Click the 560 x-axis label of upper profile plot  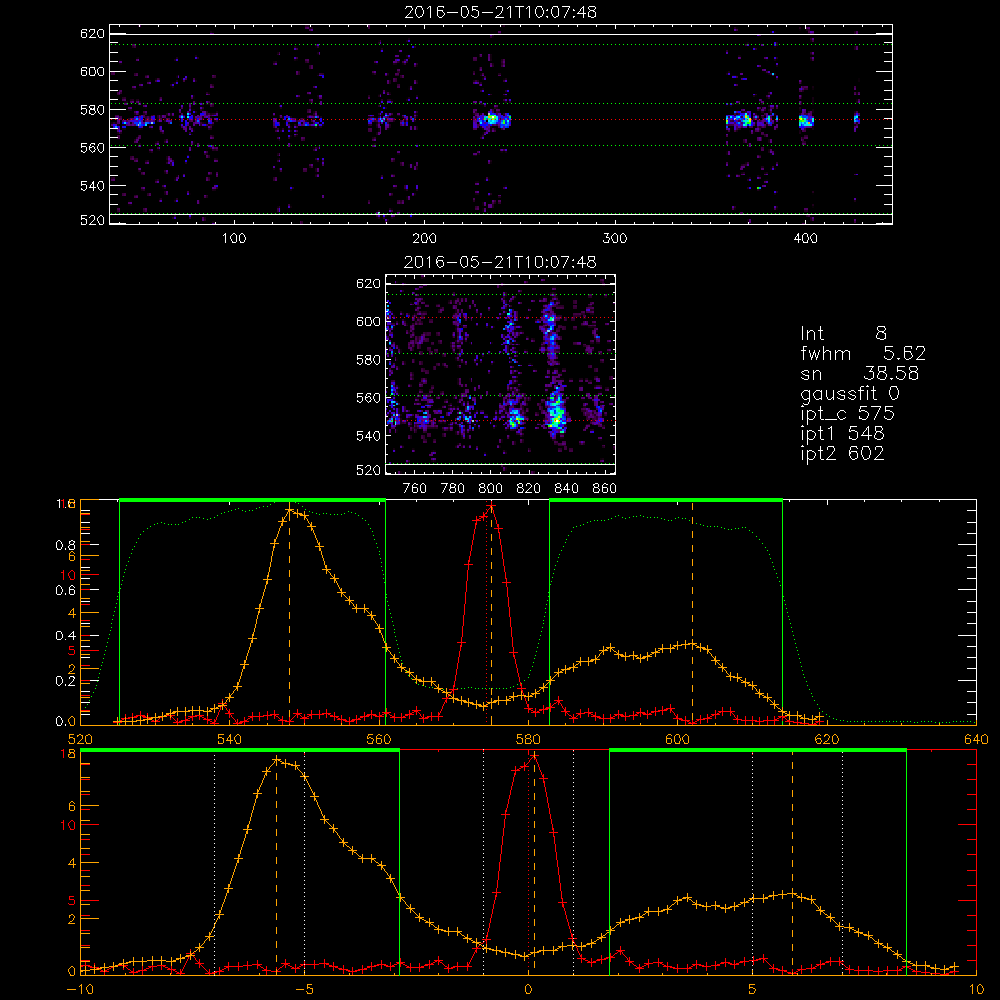(x=379, y=740)
